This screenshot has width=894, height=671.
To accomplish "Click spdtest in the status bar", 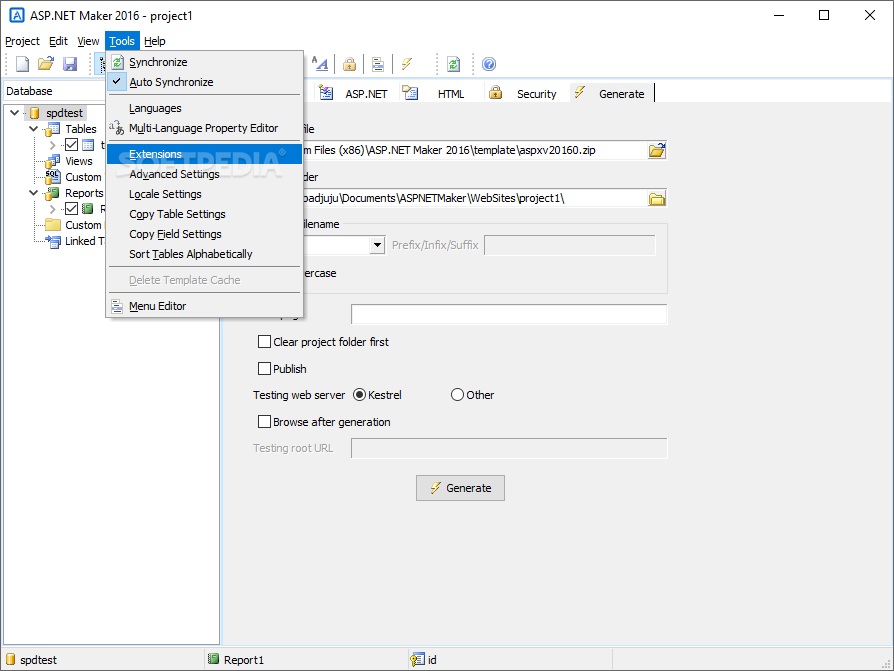I will click(38, 660).
